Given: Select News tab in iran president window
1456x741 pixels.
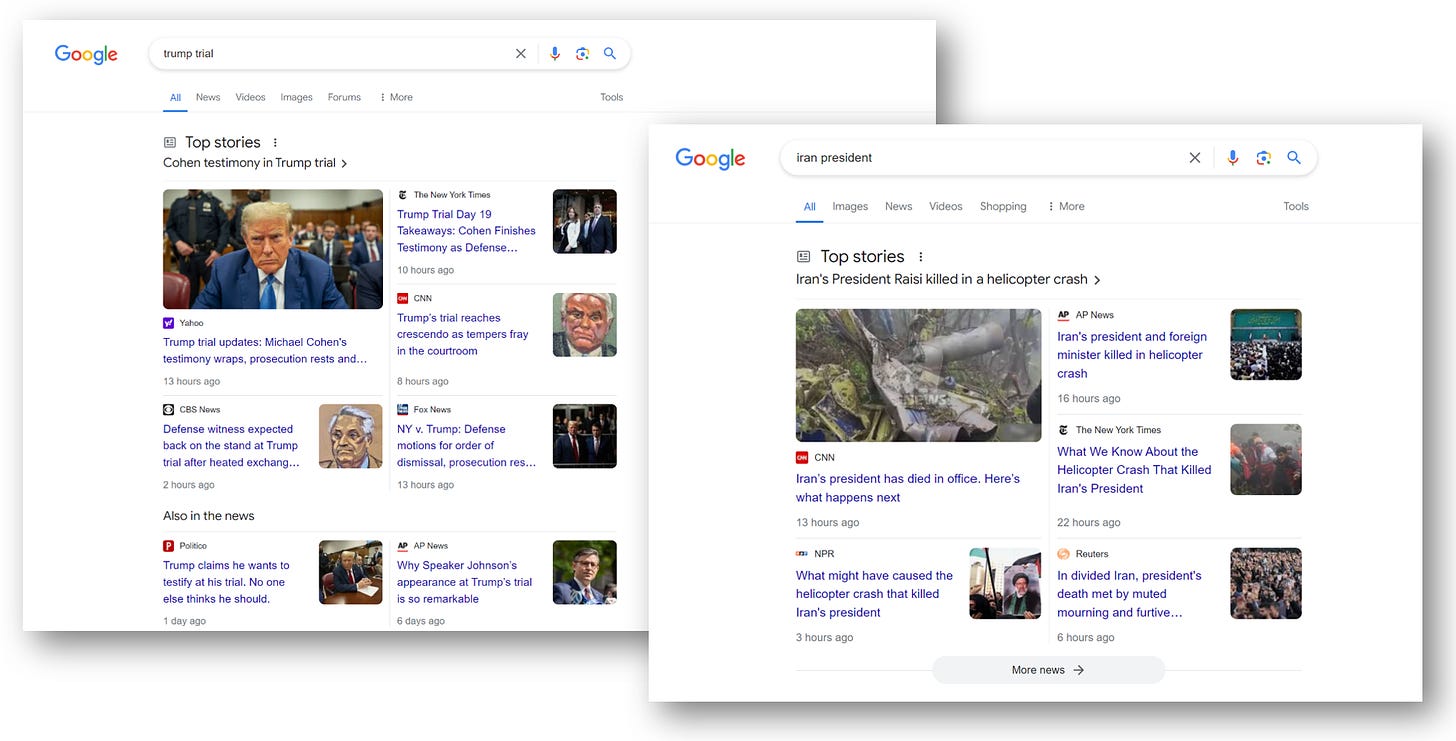Looking at the screenshot, I should click(x=898, y=206).
